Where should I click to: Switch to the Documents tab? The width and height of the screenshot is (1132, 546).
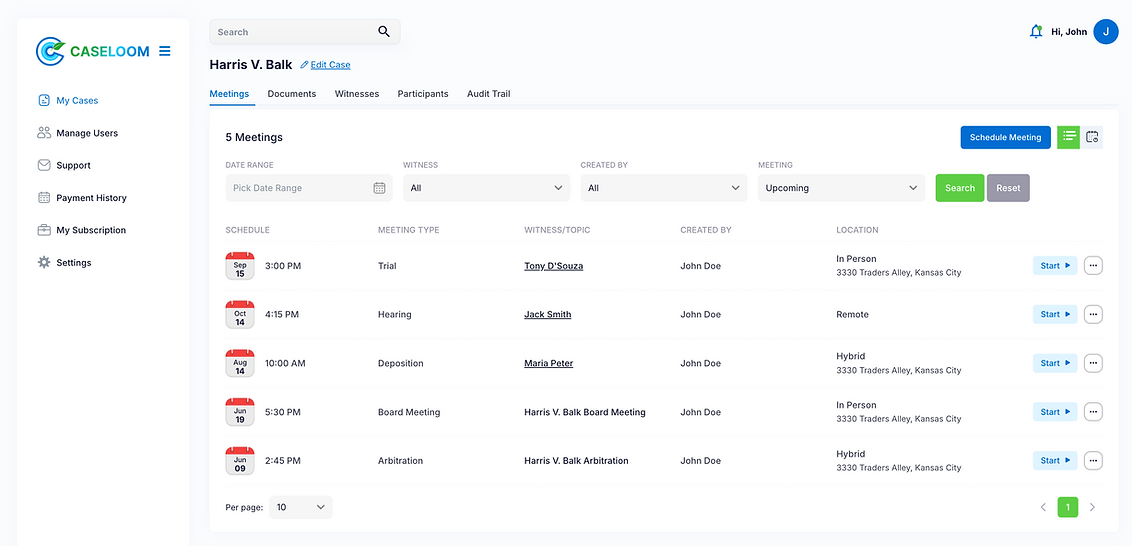[291, 94]
